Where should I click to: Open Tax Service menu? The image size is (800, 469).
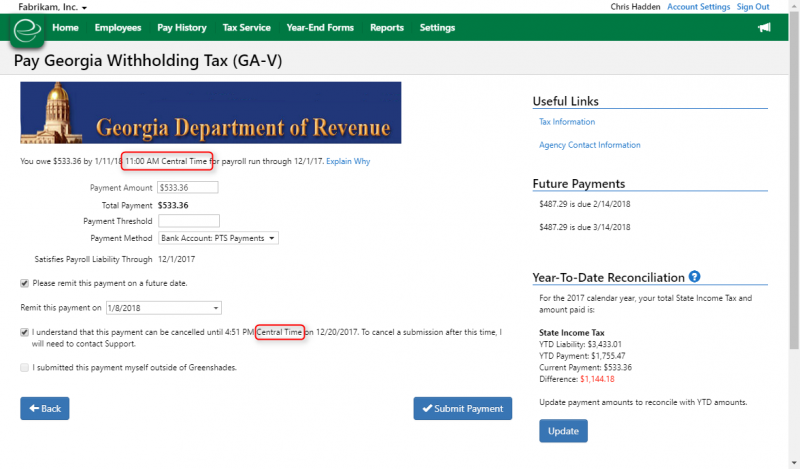pyautogui.click(x=246, y=28)
